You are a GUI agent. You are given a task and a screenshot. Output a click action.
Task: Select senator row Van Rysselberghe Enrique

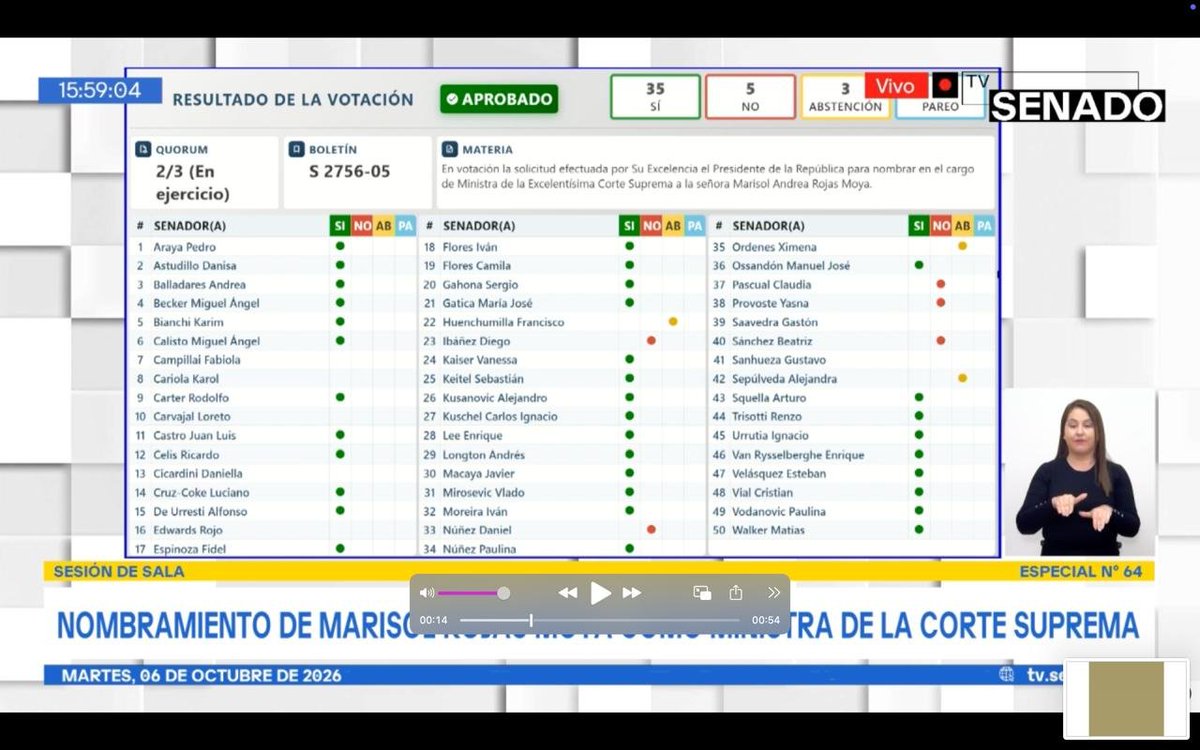pos(852,455)
